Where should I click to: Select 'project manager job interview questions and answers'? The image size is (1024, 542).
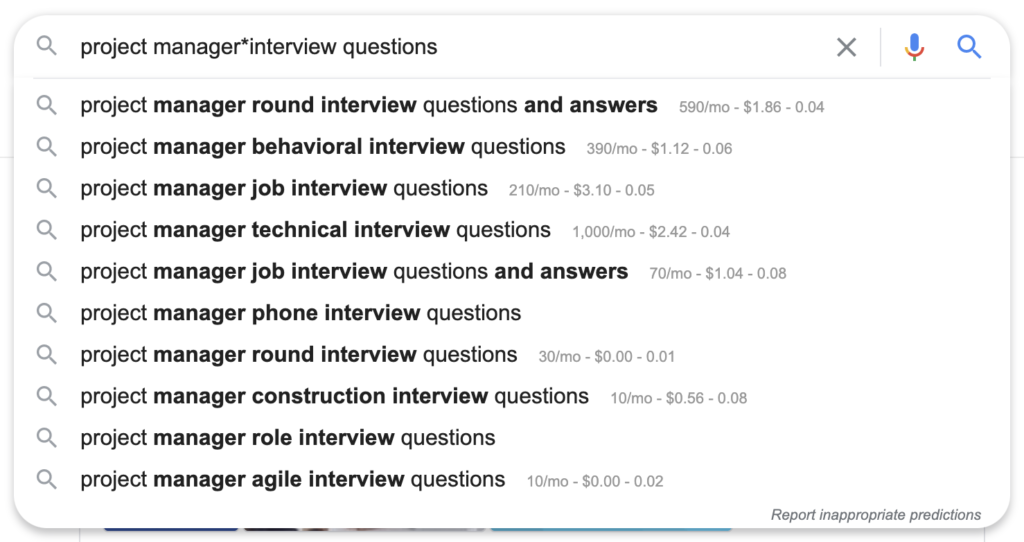(354, 271)
